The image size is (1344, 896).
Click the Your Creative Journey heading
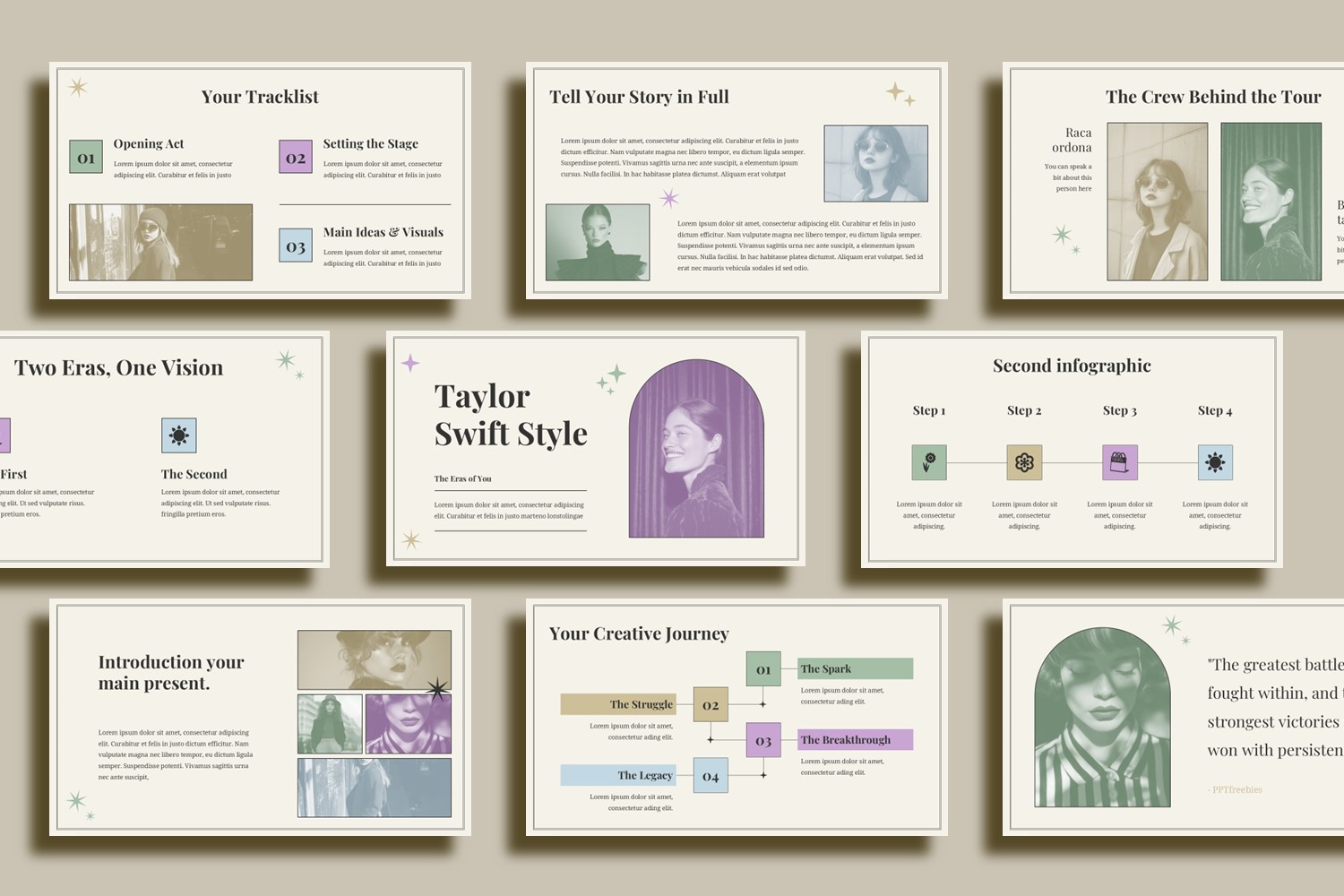click(x=639, y=633)
